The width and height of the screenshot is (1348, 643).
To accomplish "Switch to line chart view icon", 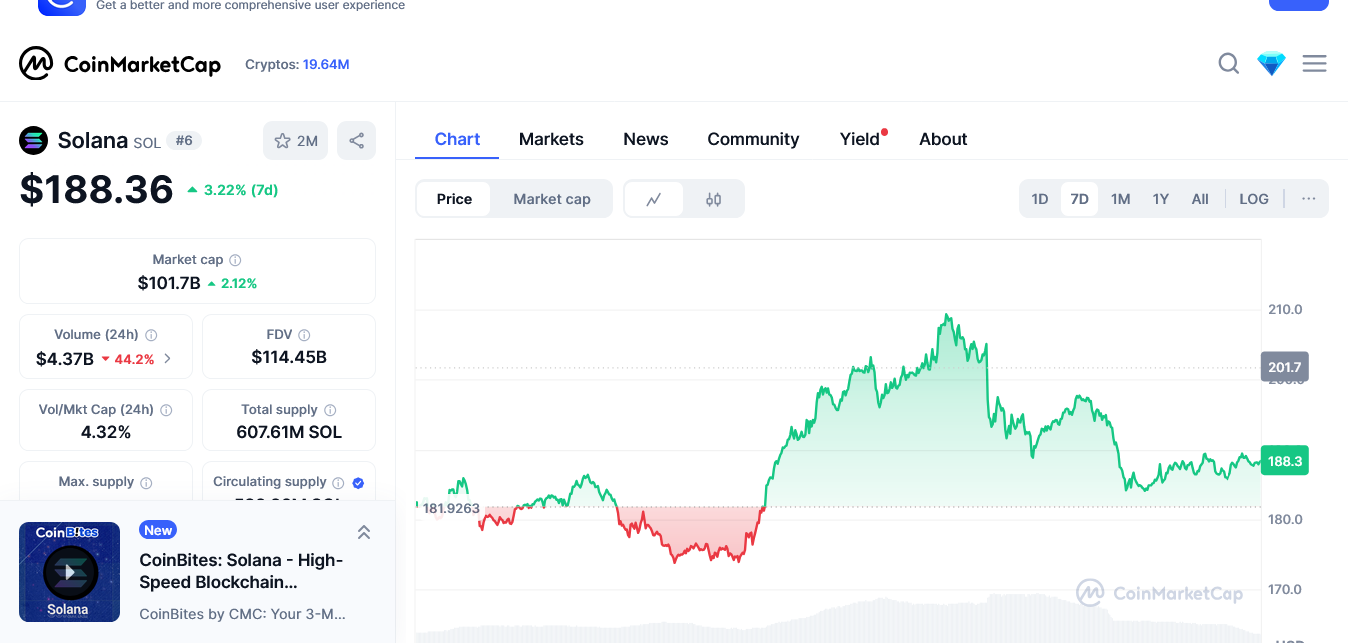I will (x=654, y=199).
